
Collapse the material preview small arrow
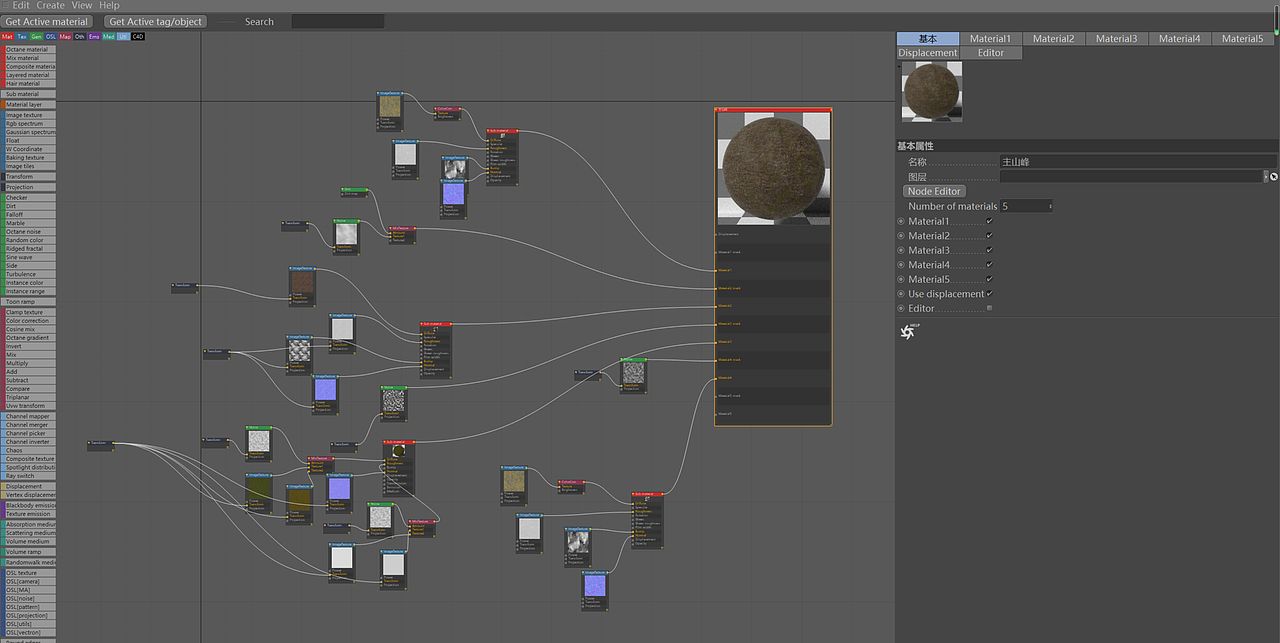tap(898, 65)
